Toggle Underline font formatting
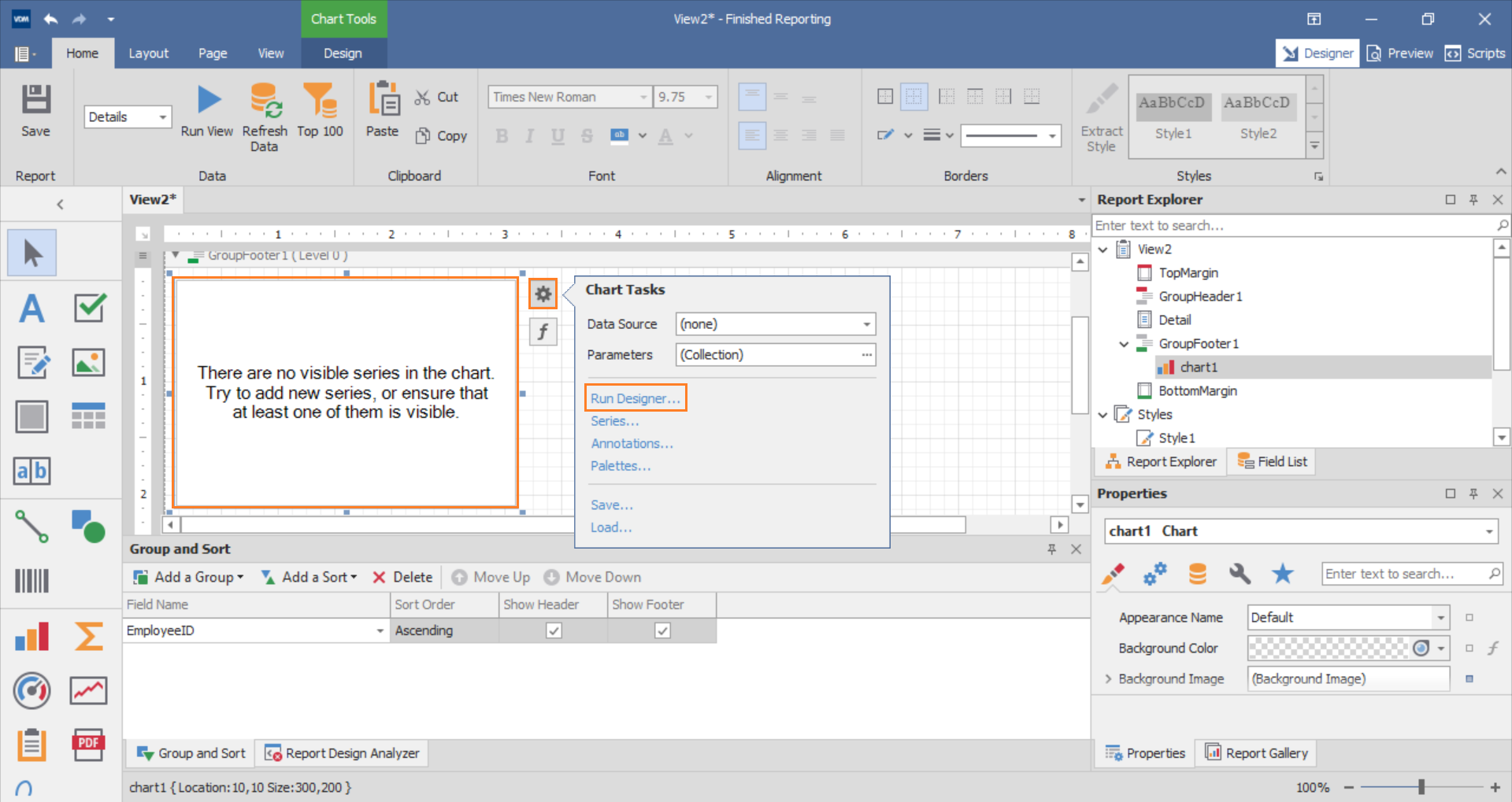Screen dimensions: 1512x802 [558, 135]
